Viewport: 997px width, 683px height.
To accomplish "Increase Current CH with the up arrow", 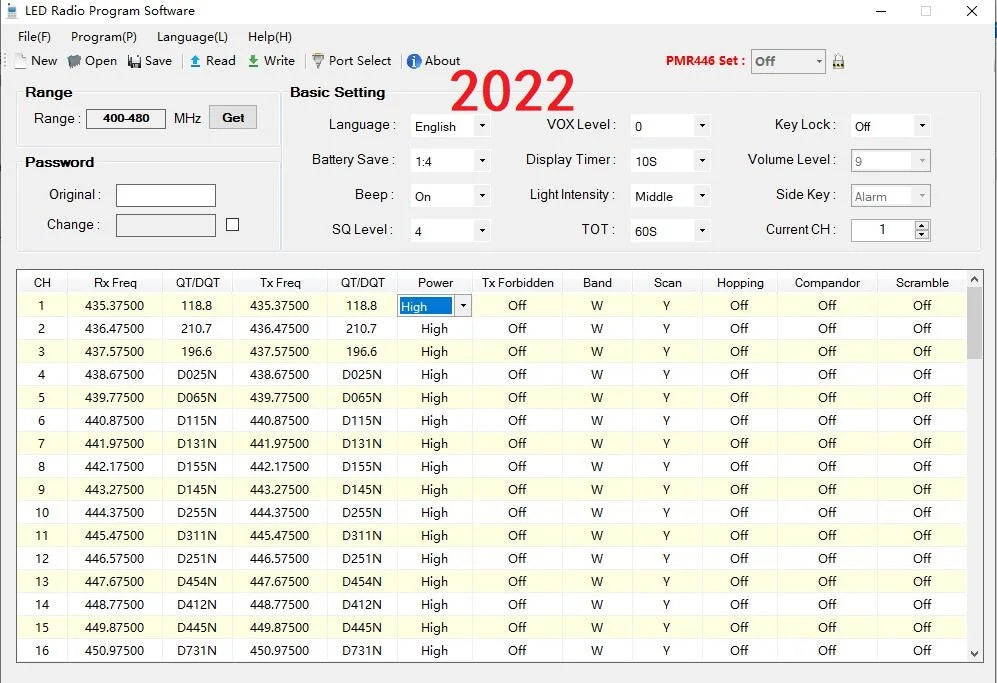I will point(921,225).
